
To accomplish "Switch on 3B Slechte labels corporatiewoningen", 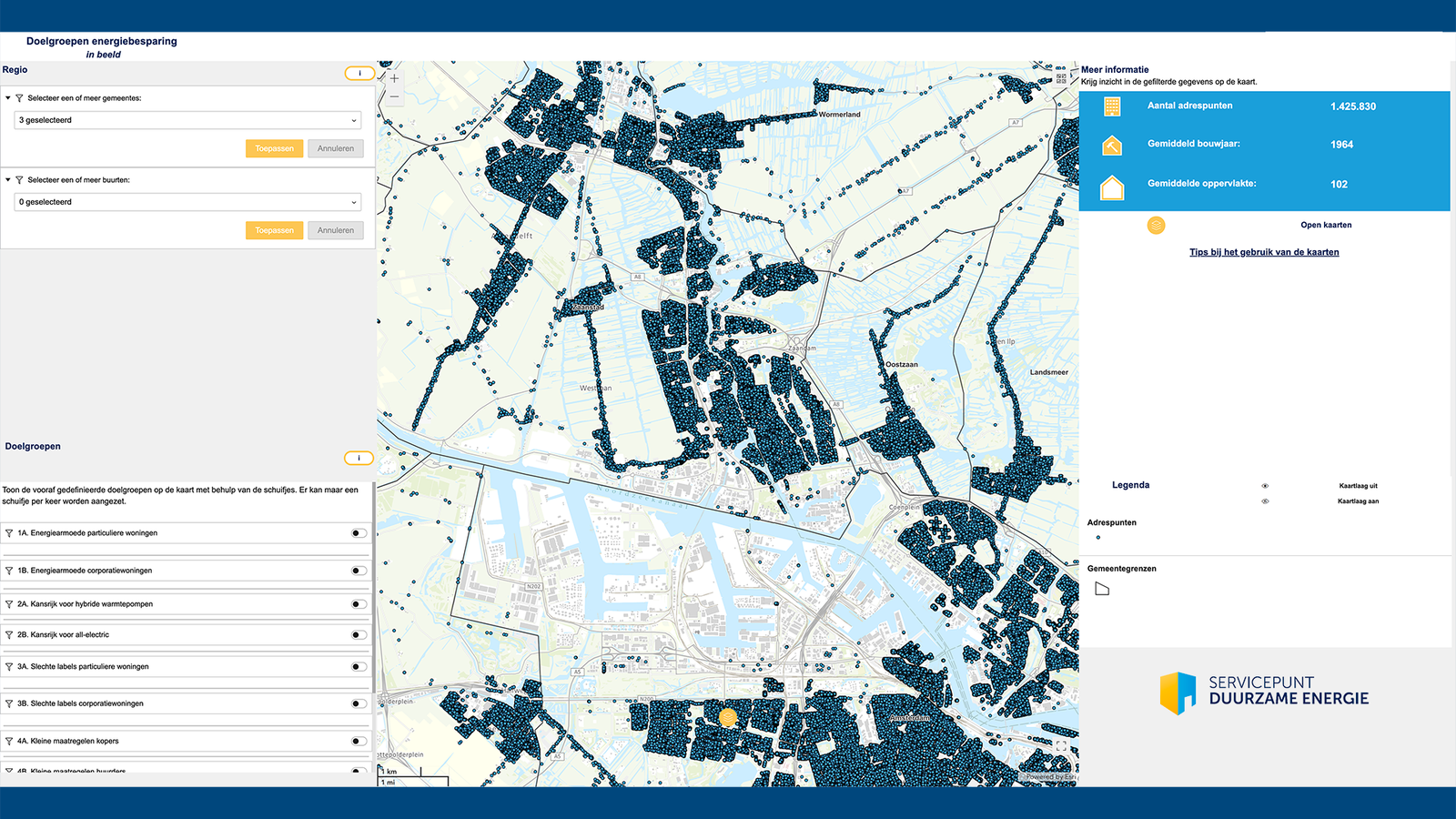I will click(359, 703).
